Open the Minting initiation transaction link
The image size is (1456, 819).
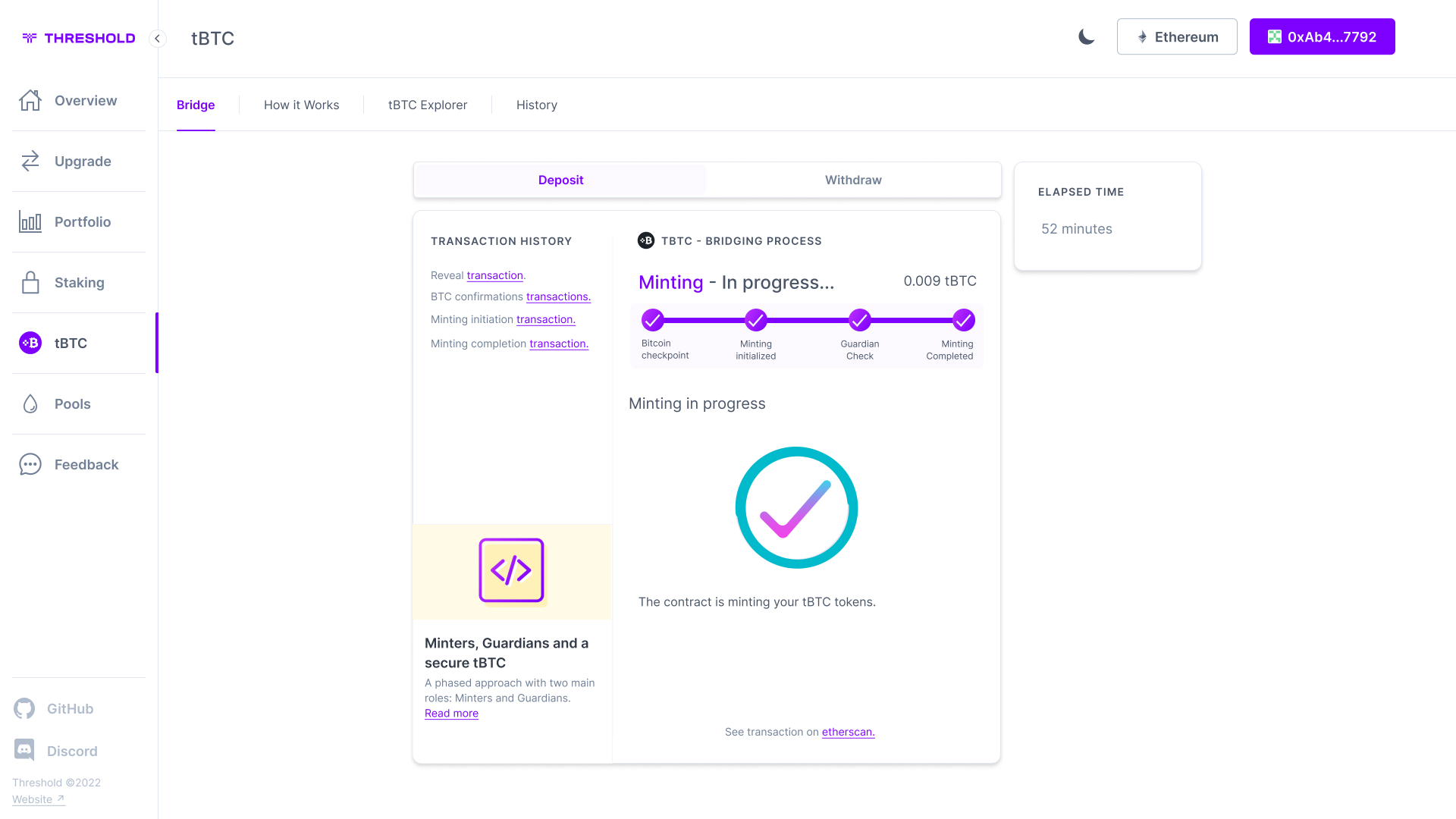(546, 319)
